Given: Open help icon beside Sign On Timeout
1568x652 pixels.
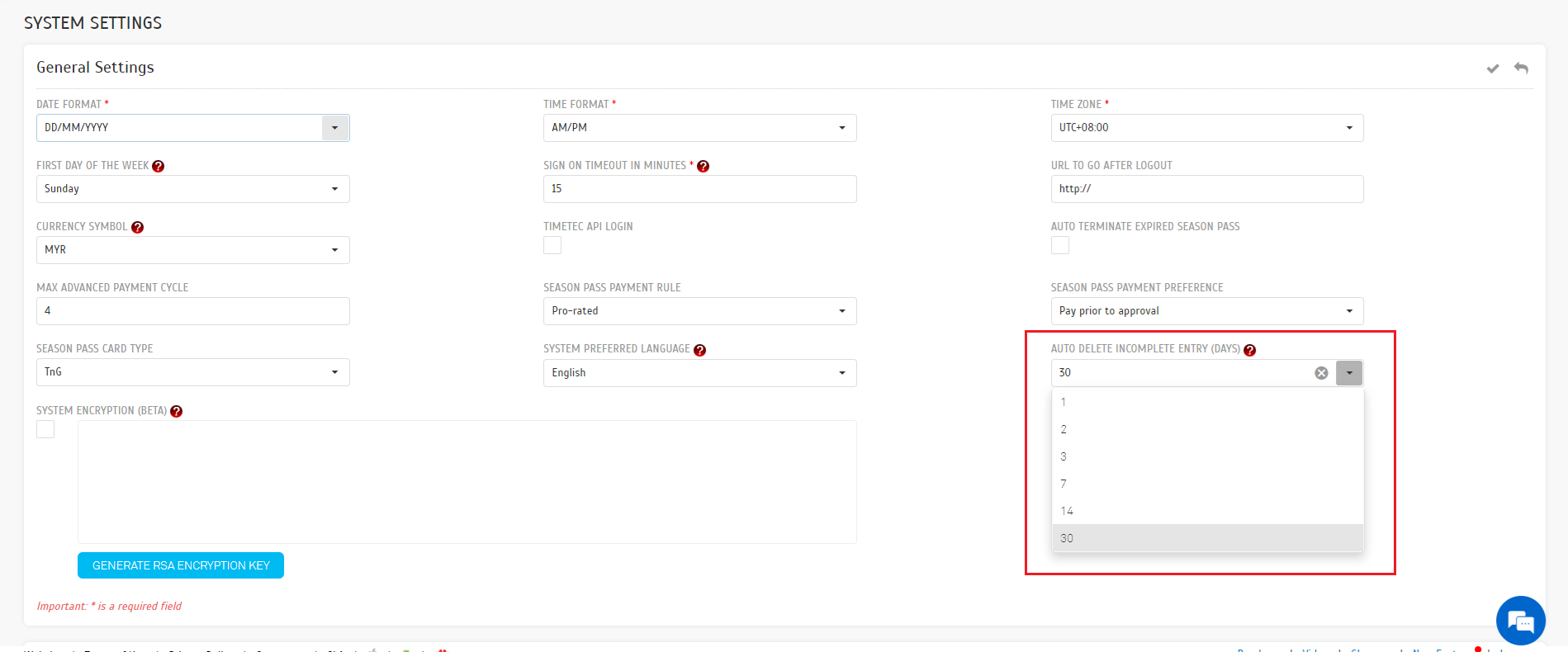Looking at the screenshot, I should 703,166.
